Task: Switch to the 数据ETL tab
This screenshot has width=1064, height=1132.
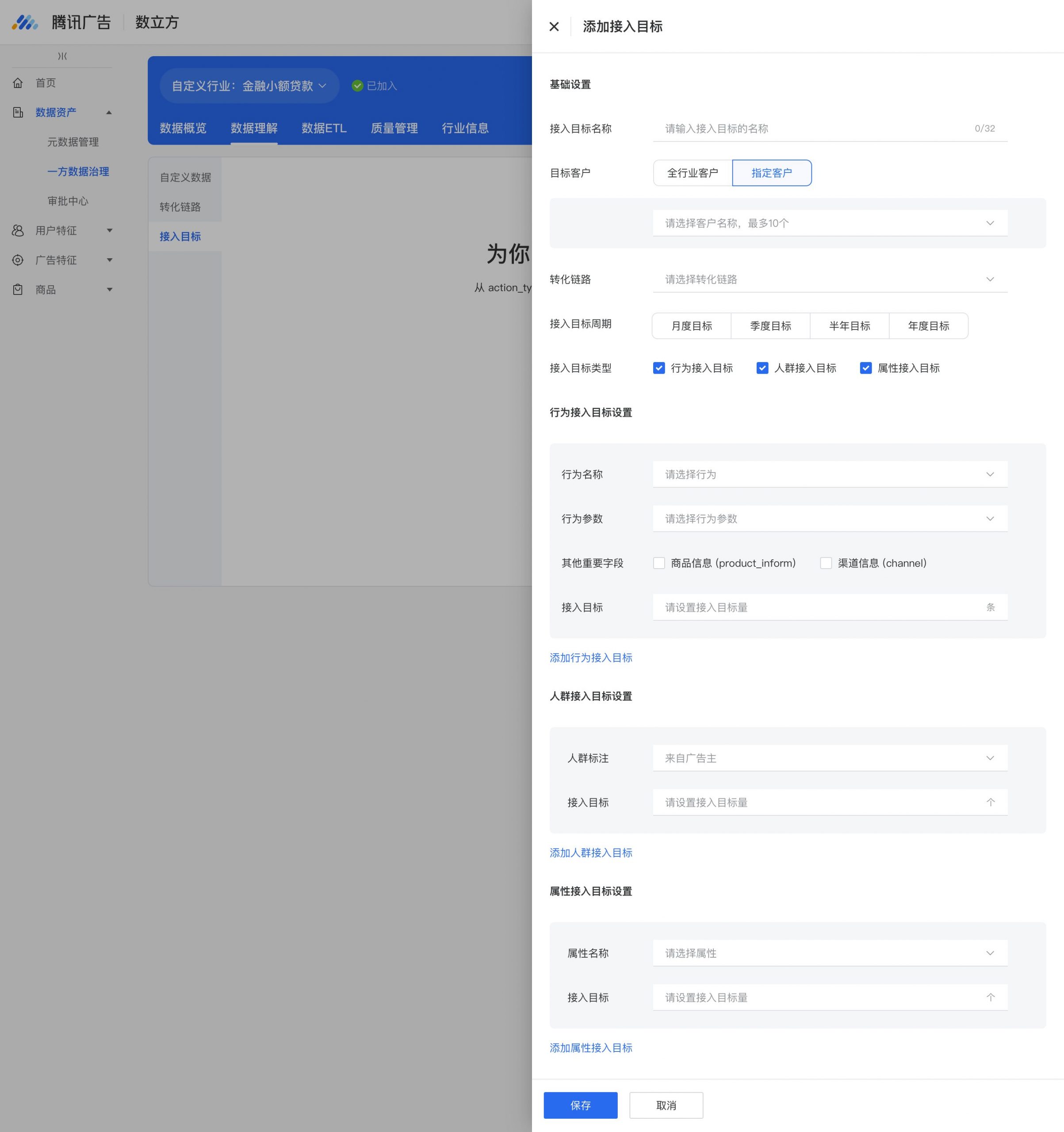Action: point(324,127)
